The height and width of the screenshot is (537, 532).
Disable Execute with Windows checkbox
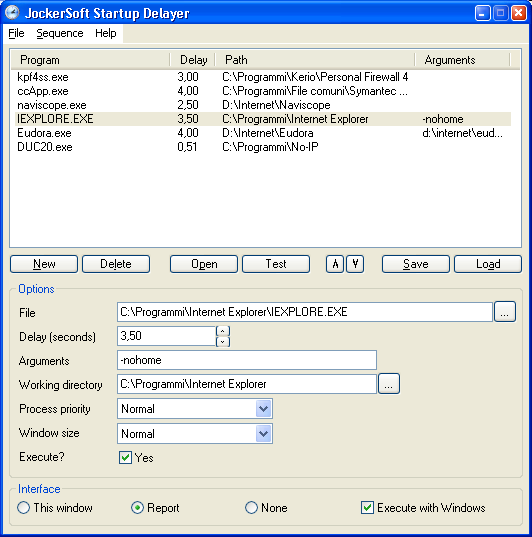click(x=367, y=508)
